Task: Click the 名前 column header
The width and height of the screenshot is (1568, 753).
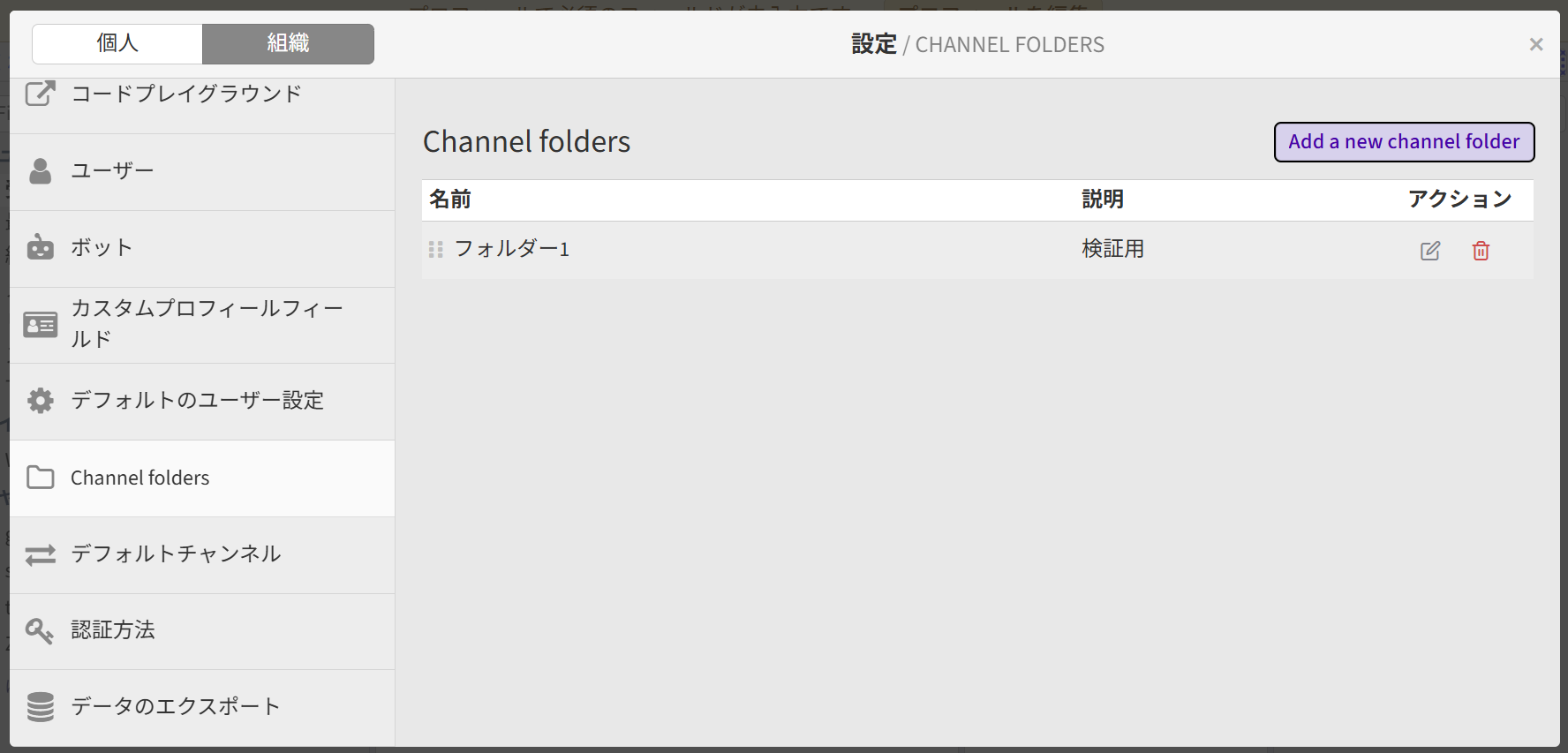Action: [450, 200]
